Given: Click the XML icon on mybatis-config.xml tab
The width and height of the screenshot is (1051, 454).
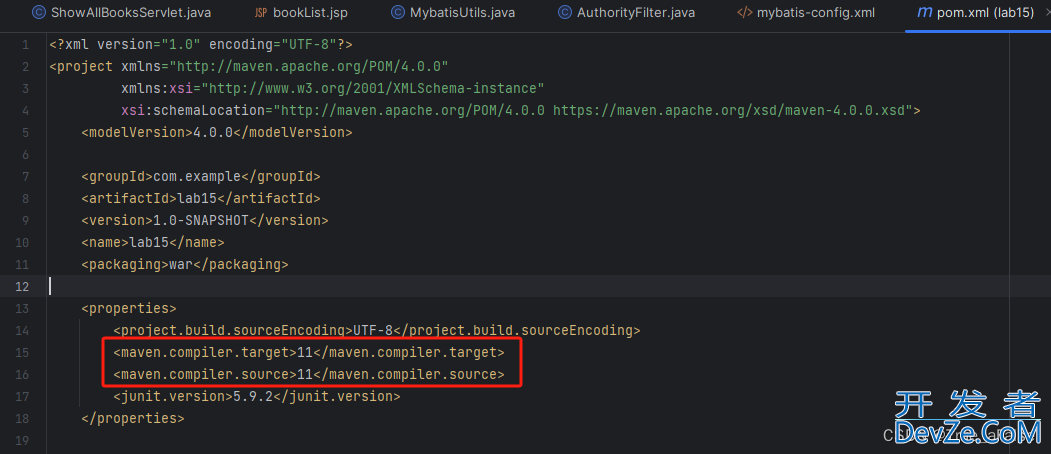Looking at the screenshot, I should (x=744, y=13).
